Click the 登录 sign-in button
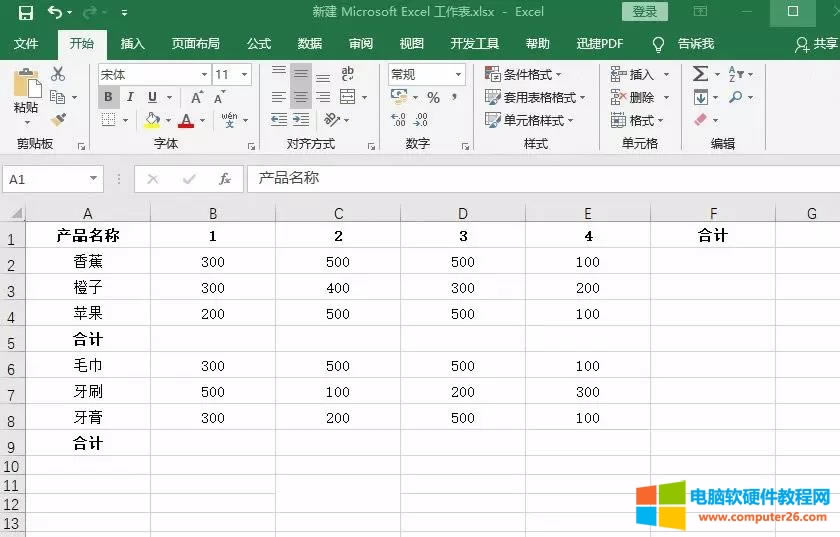Viewport: 840px width, 537px height. coord(645,12)
